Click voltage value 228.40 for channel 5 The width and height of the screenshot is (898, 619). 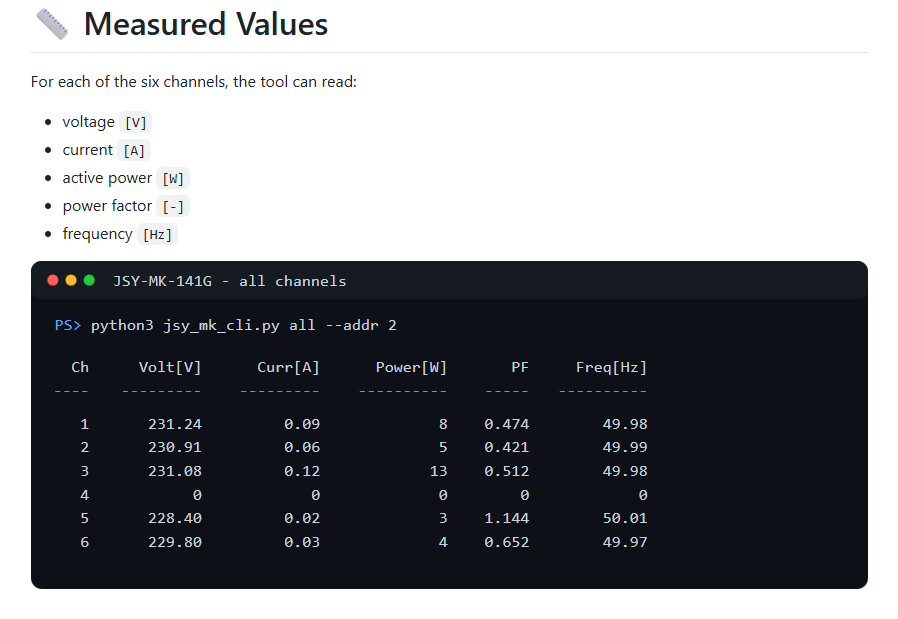[x=175, y=518]
